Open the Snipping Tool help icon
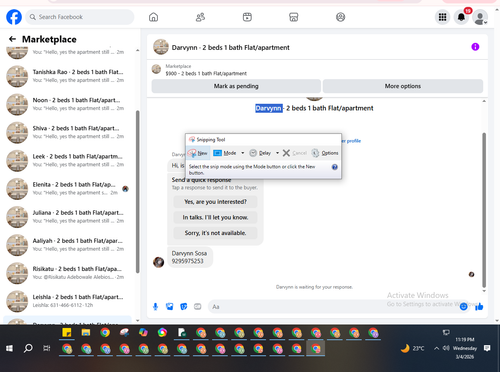 click(x=335, y=167)
